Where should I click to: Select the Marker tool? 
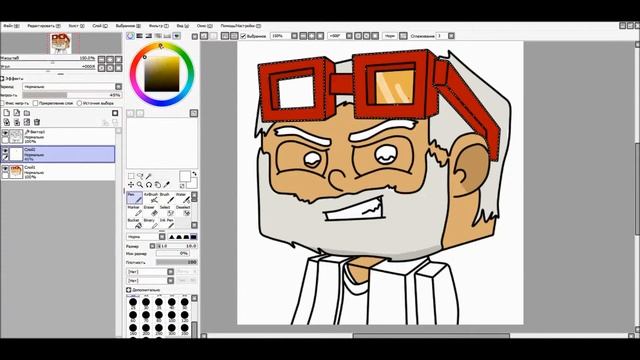coord(134,211)
